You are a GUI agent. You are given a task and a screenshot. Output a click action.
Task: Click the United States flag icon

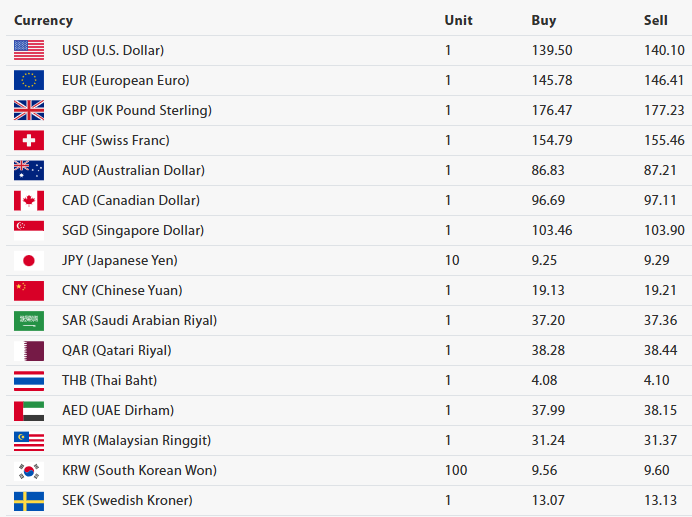(29, 50)
